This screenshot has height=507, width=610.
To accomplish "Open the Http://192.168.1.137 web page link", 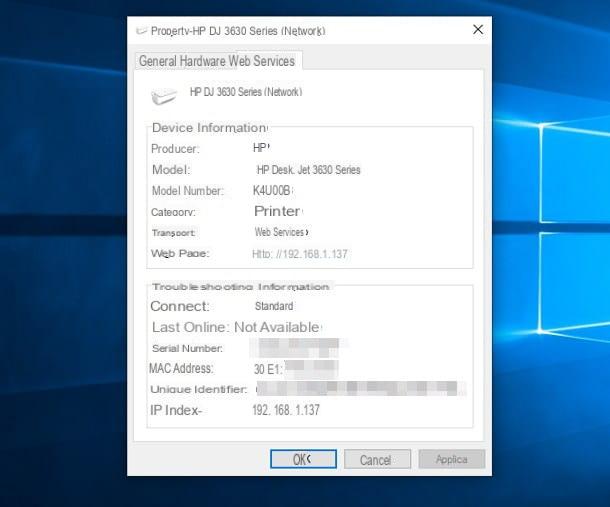I will tap(300, 254).
